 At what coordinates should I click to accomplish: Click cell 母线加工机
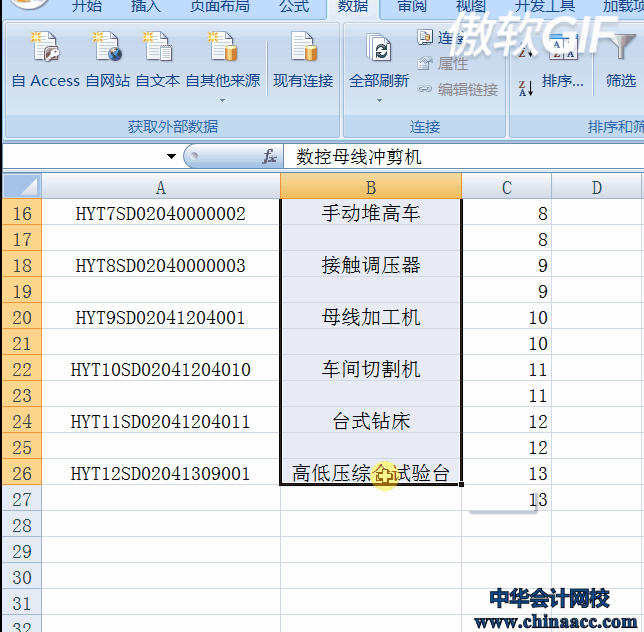pos(371,317)
